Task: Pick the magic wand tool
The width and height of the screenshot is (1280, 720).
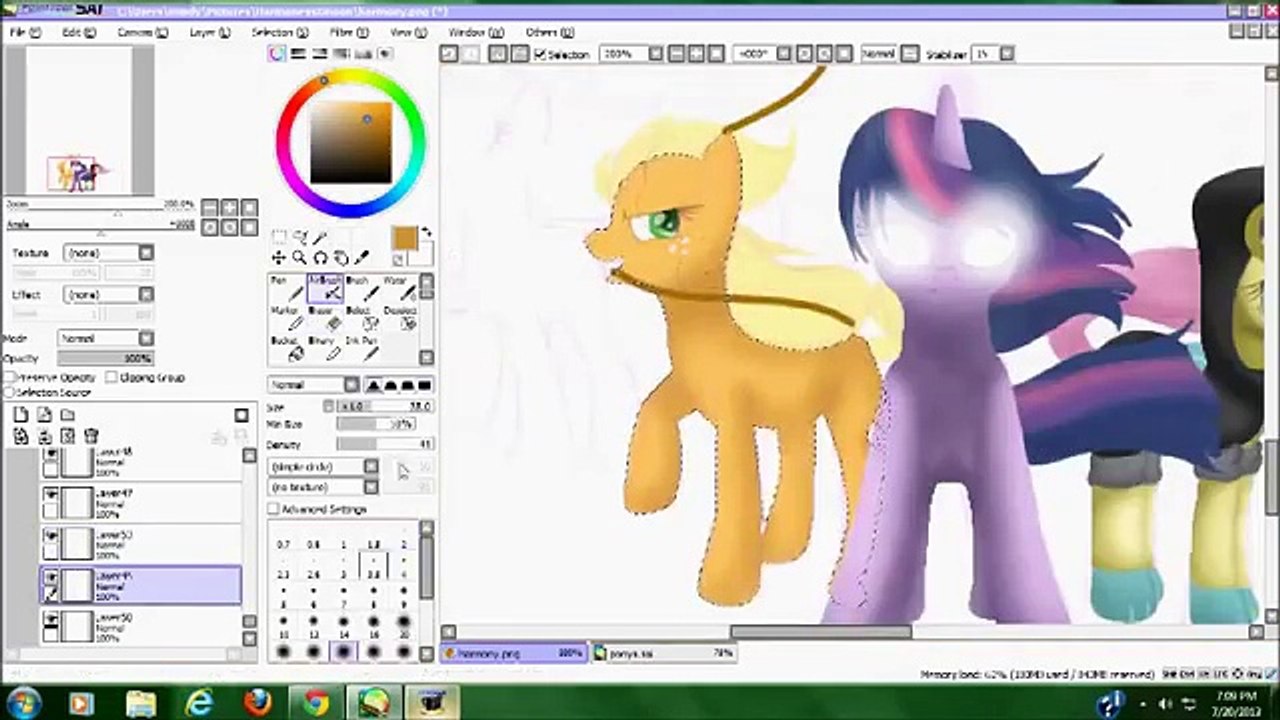Action: (x=320, y=237)
